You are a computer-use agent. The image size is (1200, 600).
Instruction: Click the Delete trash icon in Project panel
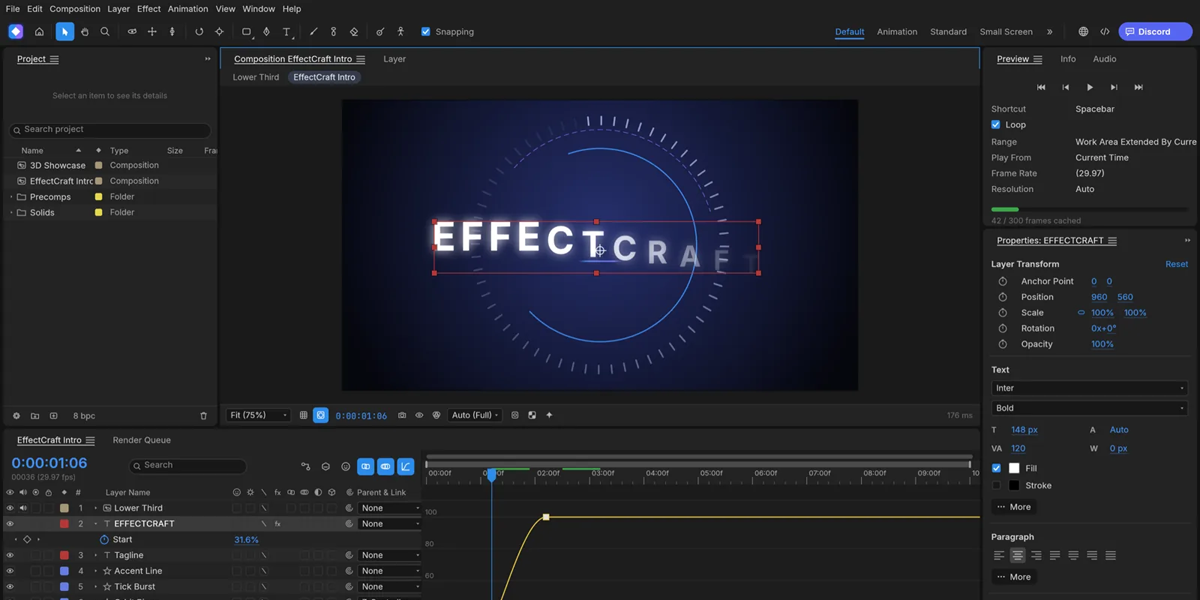[x=204, y=416]
